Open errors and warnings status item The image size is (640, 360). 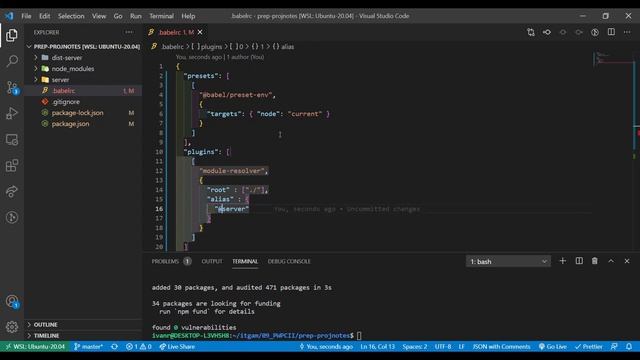tap(139, 347)
